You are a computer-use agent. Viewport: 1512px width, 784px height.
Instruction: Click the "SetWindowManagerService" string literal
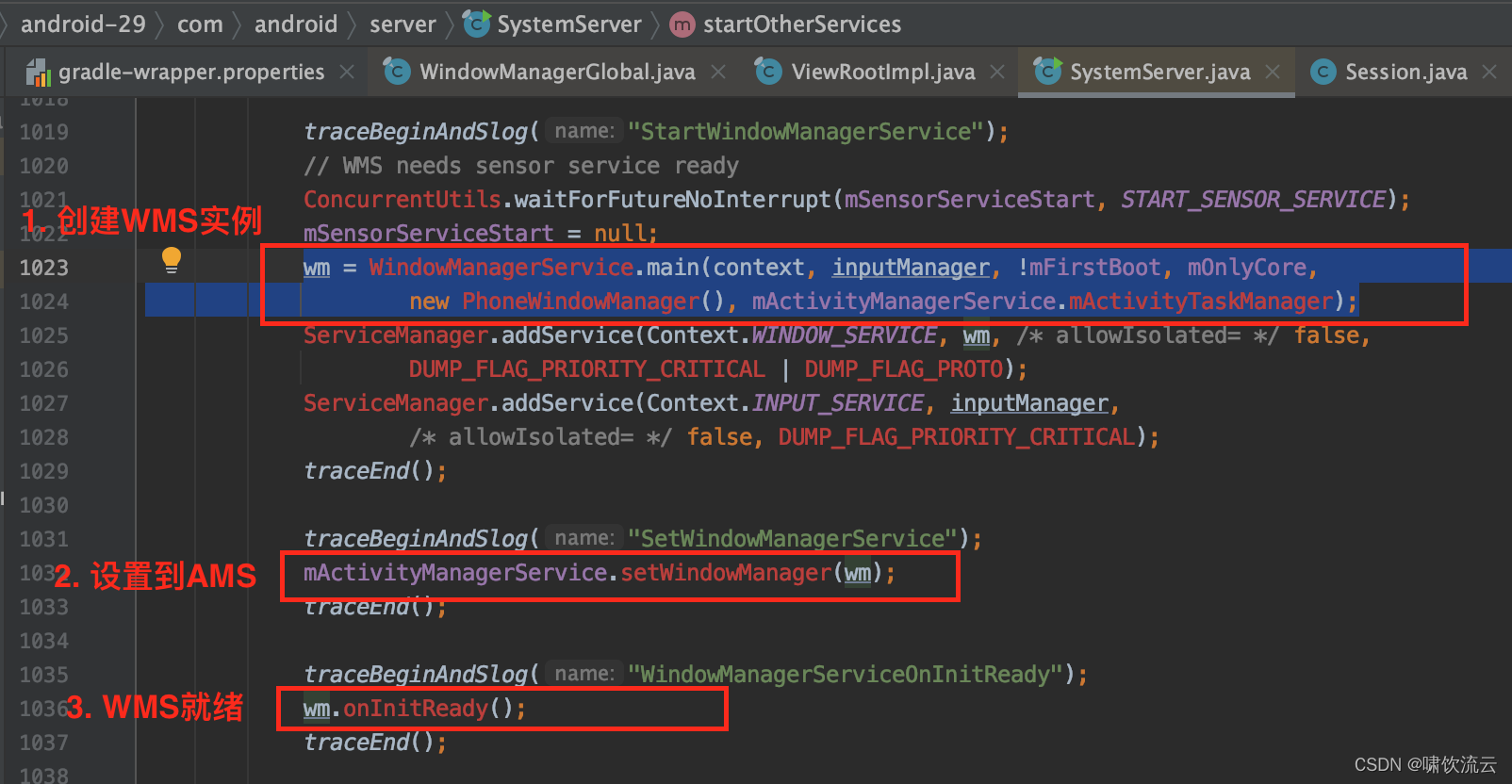point(793,539)
